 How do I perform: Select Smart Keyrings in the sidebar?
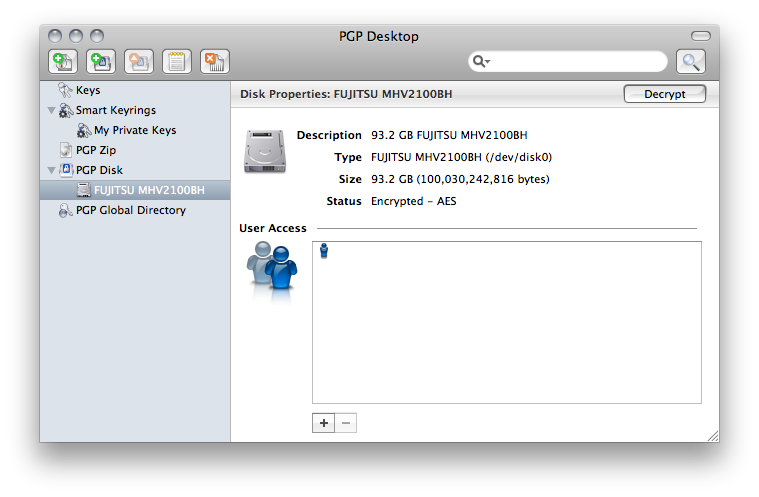click(x=116, y=110)
